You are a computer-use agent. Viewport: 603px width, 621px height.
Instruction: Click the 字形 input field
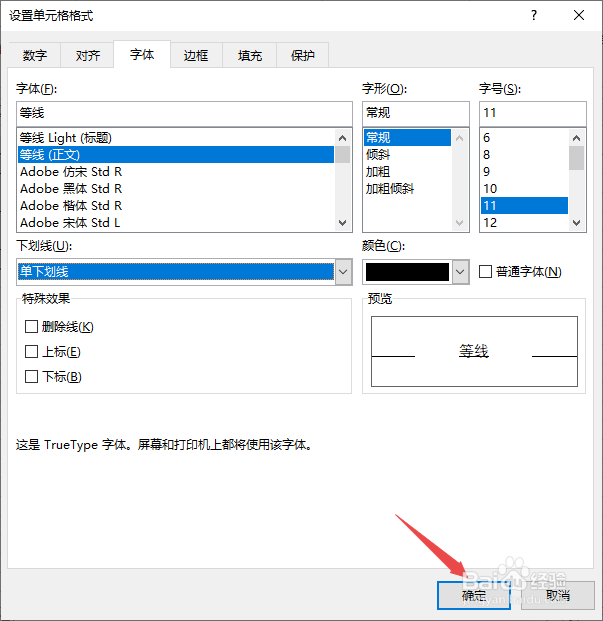tap(416, 113)
